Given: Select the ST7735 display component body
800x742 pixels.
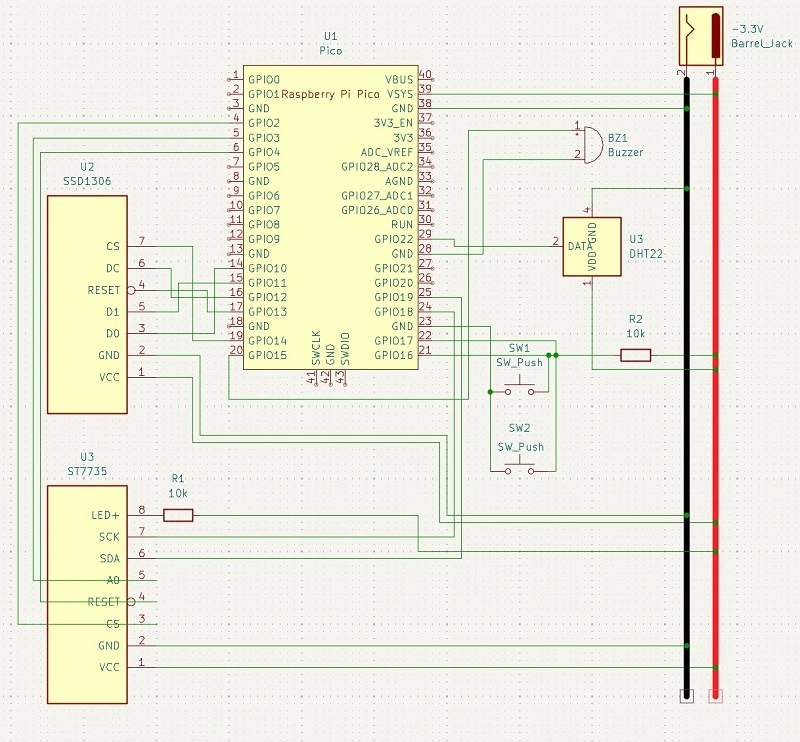Looking at the screenshot, I should click(x=88, y=594).
